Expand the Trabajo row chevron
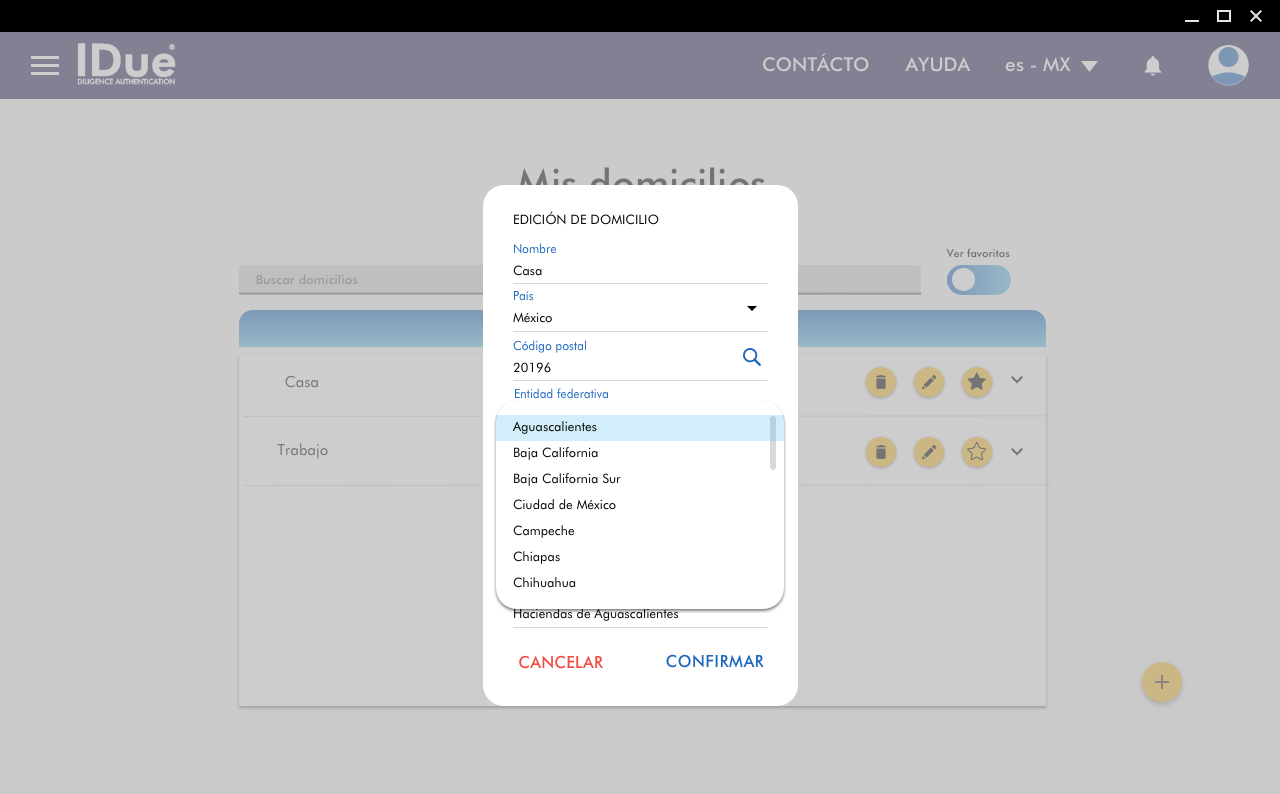The image size is (1280, 794). [x=1017, y=451]
